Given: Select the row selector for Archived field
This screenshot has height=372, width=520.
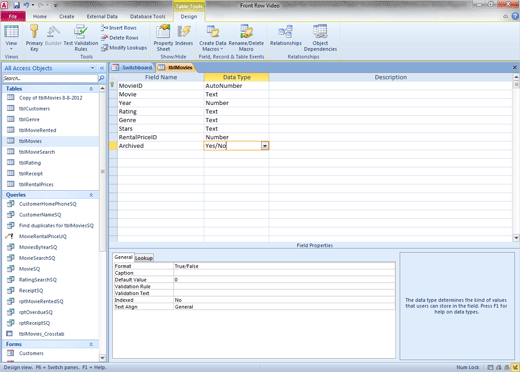Looking at the screenshot, I should click(x=113, y=146).
